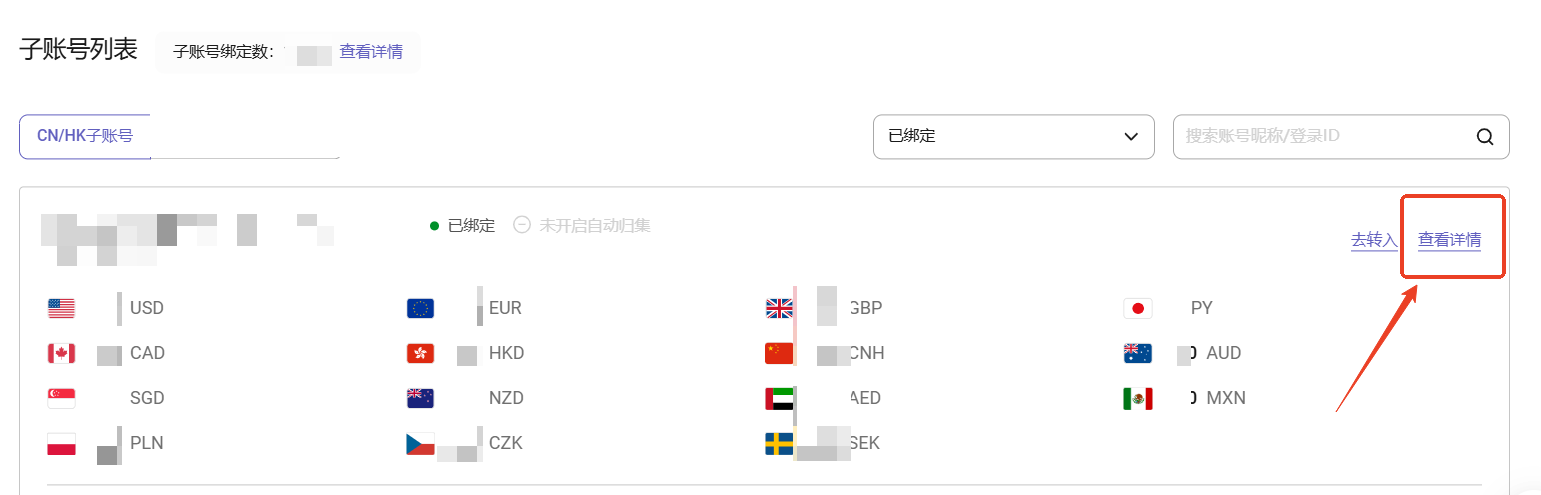This screenshot has height=495, width=1541.
Task: Click the 去转入 transfer-in link
Action: [1373, 240]
